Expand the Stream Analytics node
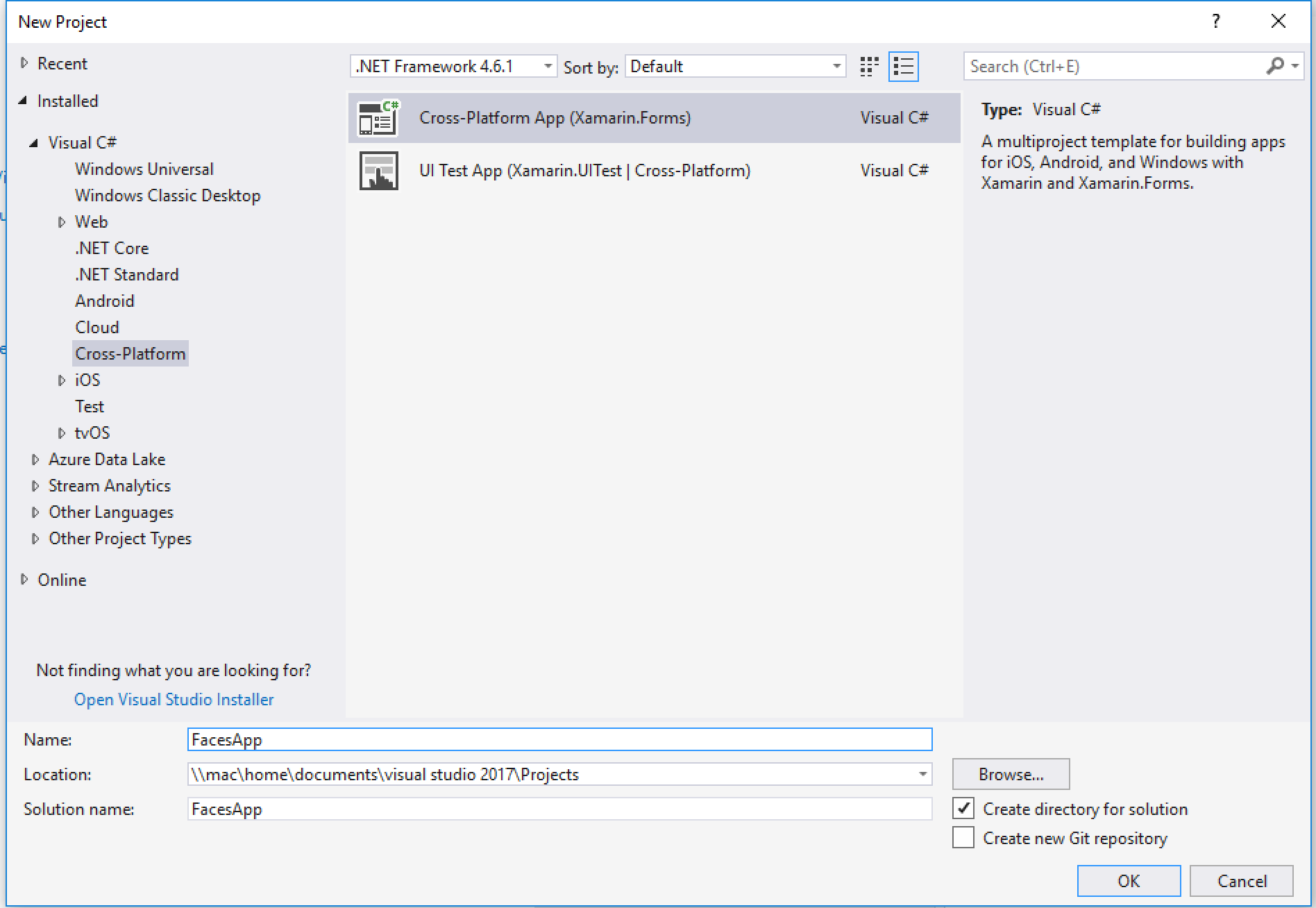 35,486
